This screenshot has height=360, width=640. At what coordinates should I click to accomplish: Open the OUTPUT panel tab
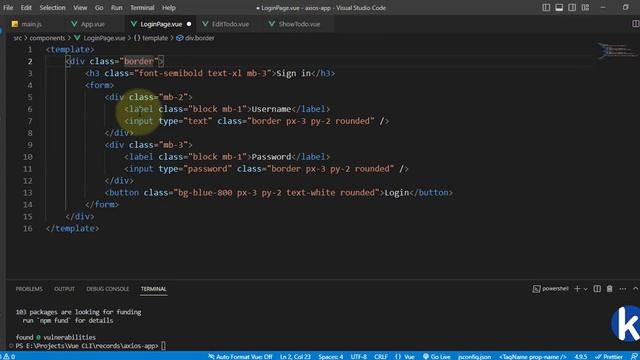click(x=64, y=289)
